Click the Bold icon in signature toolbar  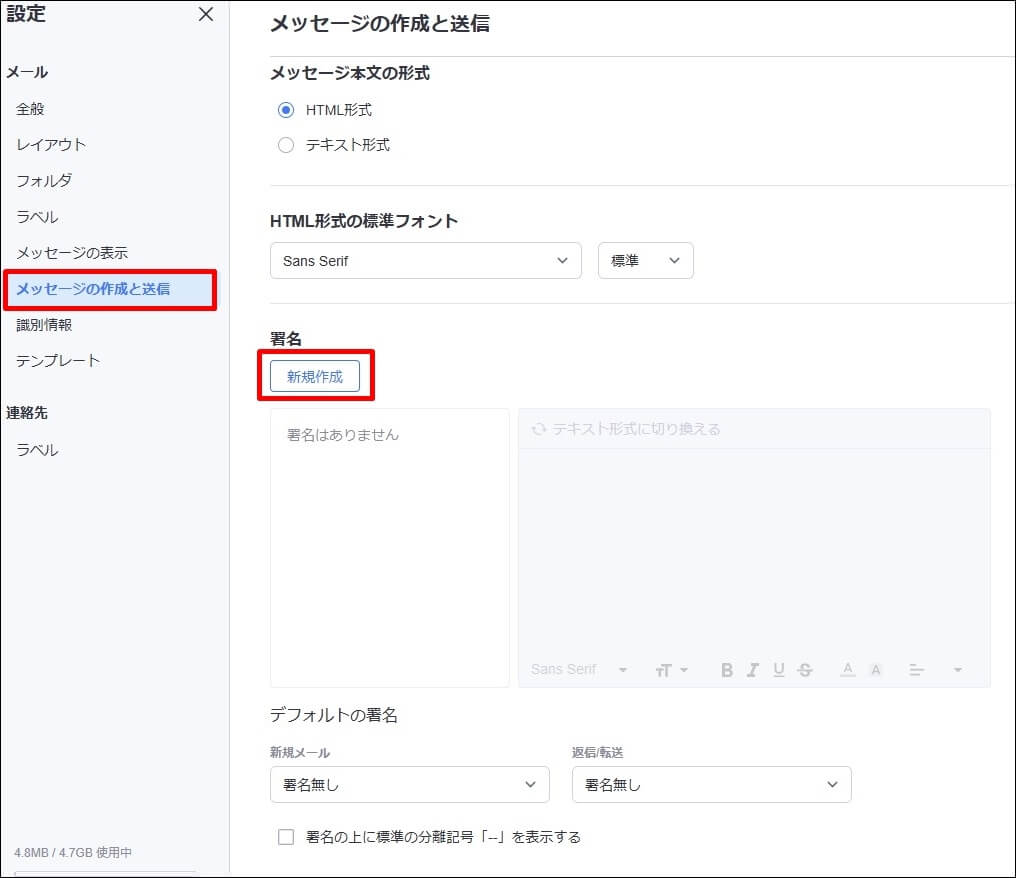coord(727,670)
